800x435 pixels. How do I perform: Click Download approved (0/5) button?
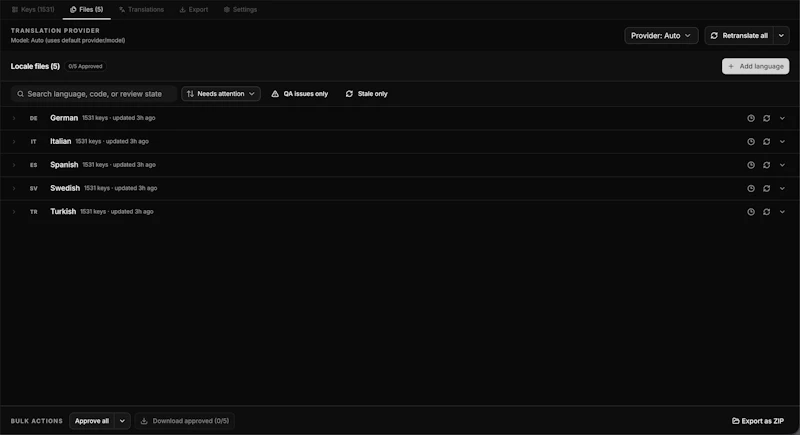185,421
